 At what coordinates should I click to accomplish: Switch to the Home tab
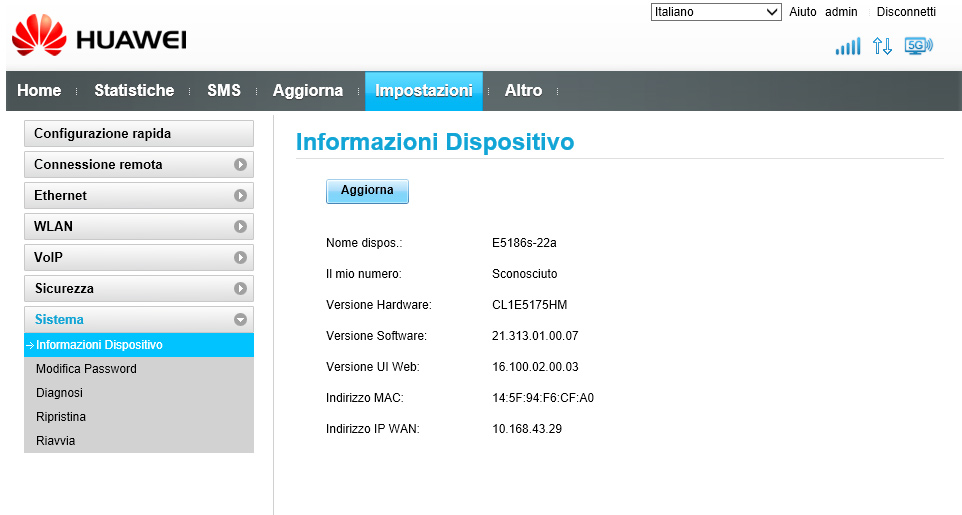(39, 91)
